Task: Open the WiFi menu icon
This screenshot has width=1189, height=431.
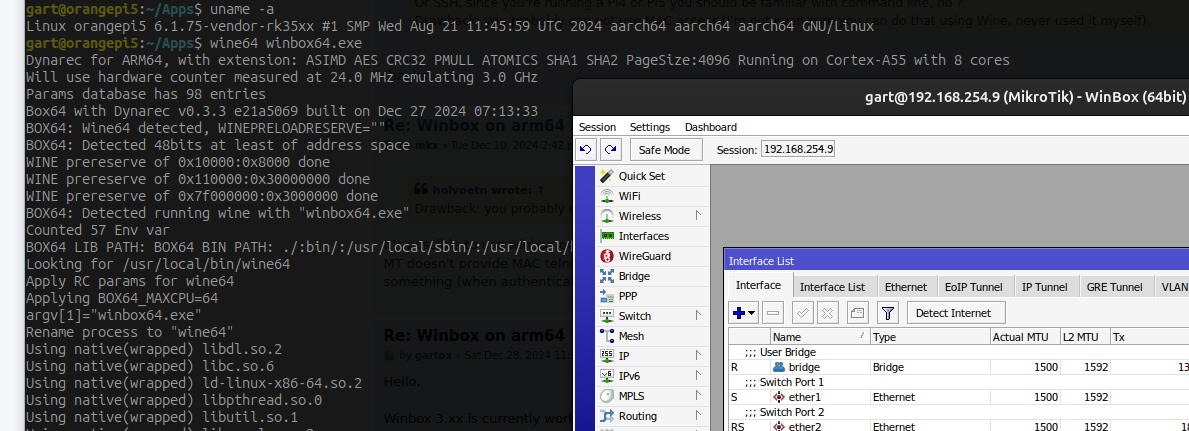Action: pos(607,196)
